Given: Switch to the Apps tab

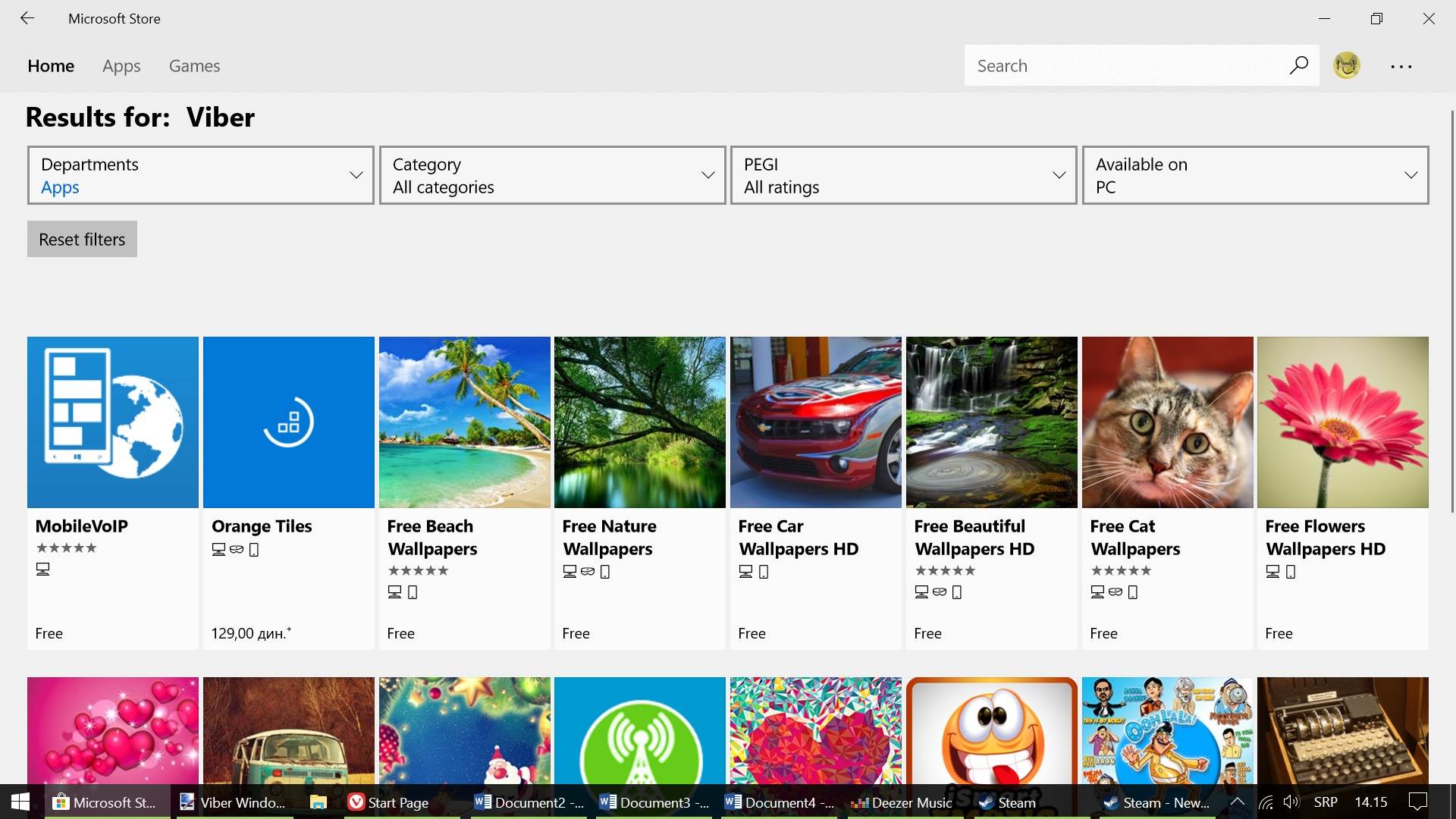Looking at the screenshot, I should pos(121,66).
